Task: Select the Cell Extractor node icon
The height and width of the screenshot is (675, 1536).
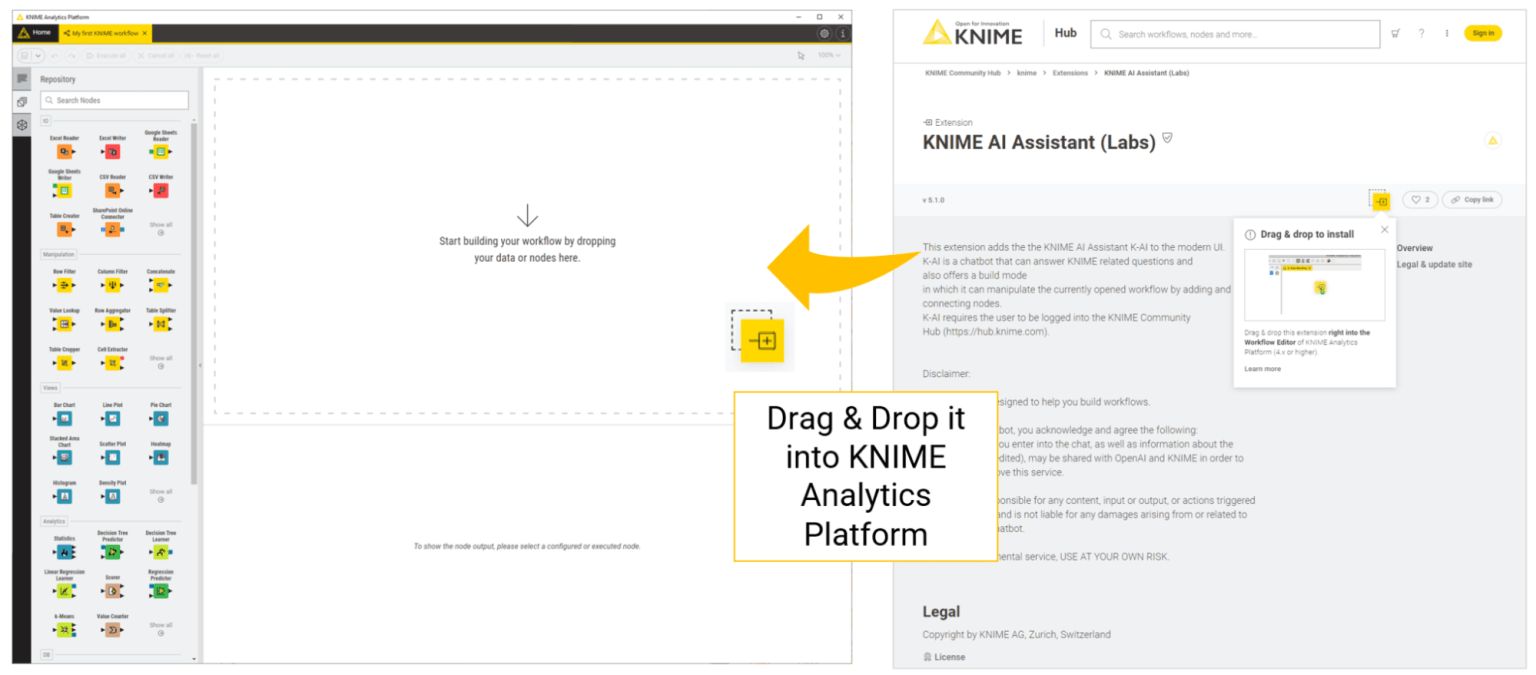Action: 112,363
